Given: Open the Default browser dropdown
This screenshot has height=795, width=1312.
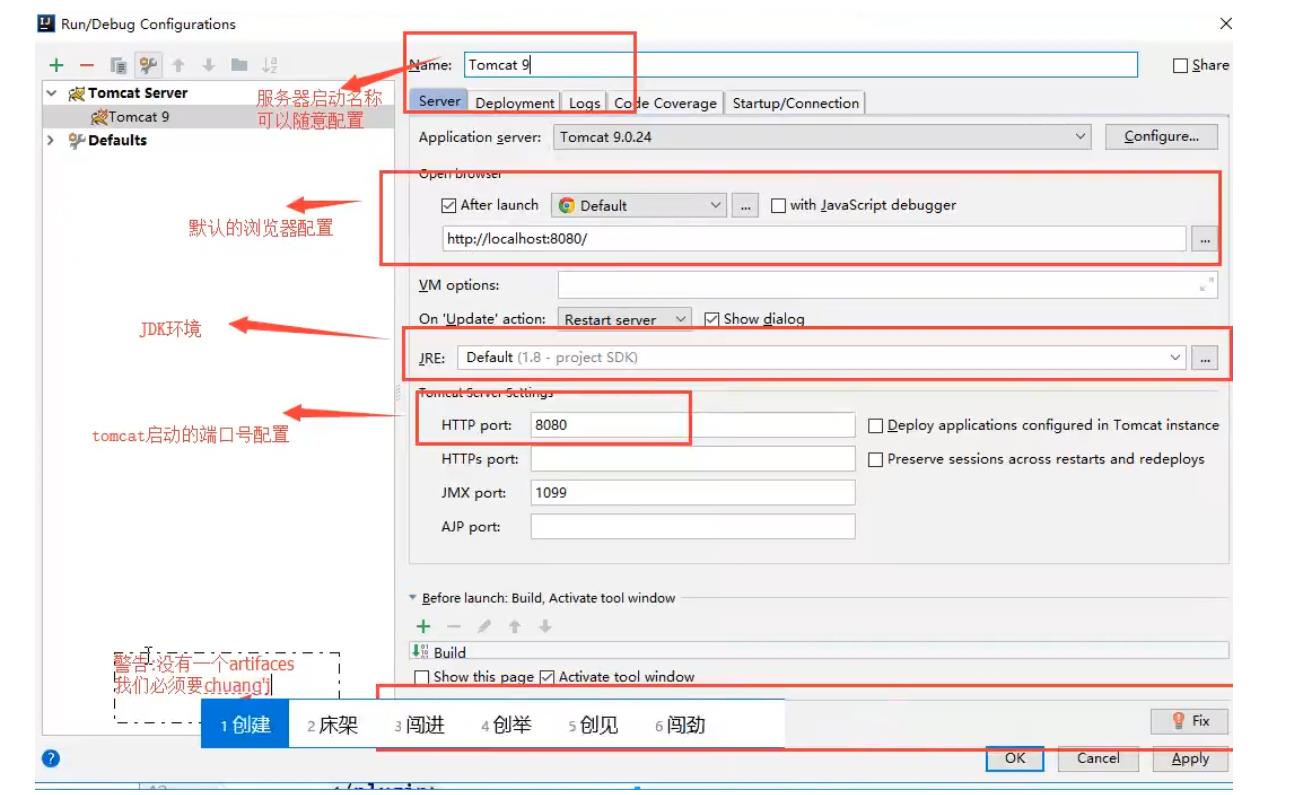Looking at the screenshot, I should 639,205.
